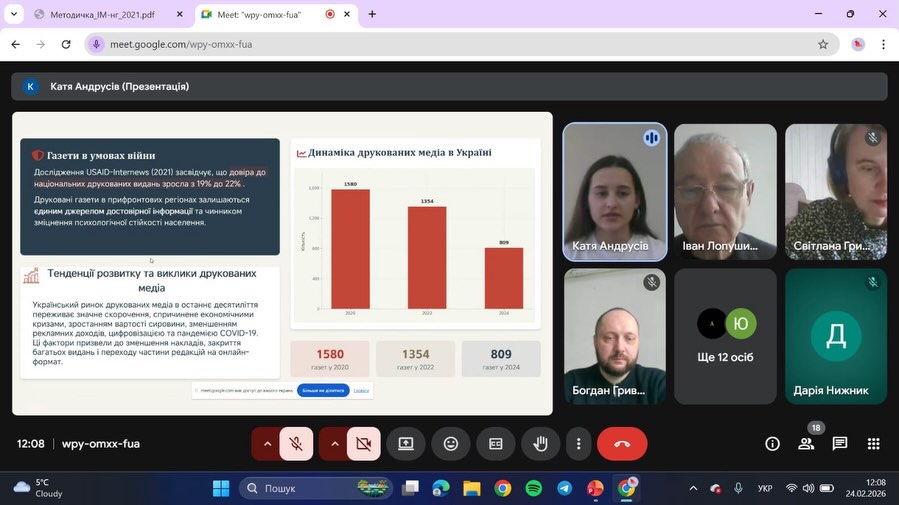Click the blue stop sharing button on slide

coord(323,390)
